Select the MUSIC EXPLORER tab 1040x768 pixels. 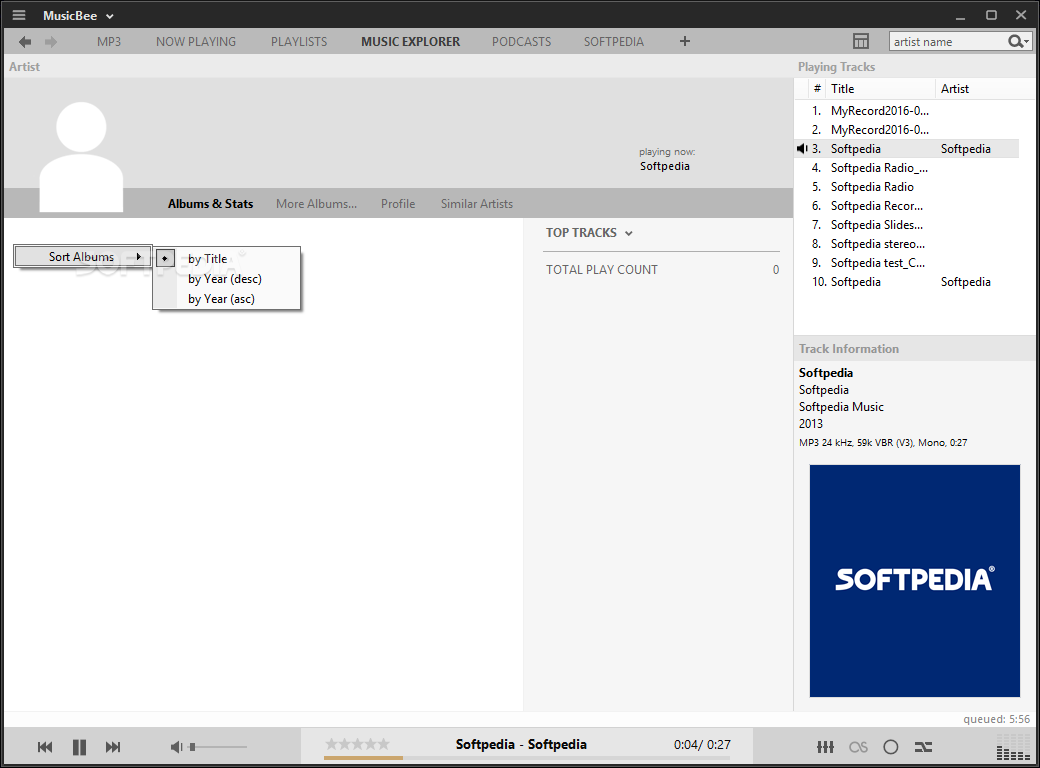[x=410, y=42]
